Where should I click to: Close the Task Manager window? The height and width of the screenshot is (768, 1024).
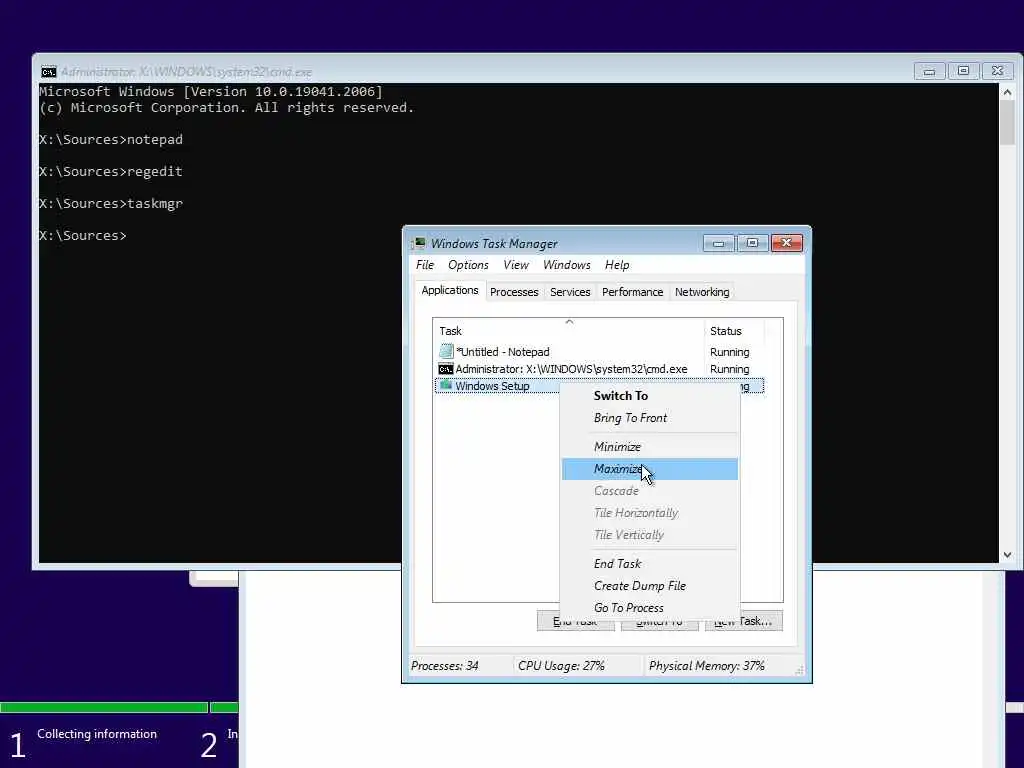(786, 244)
